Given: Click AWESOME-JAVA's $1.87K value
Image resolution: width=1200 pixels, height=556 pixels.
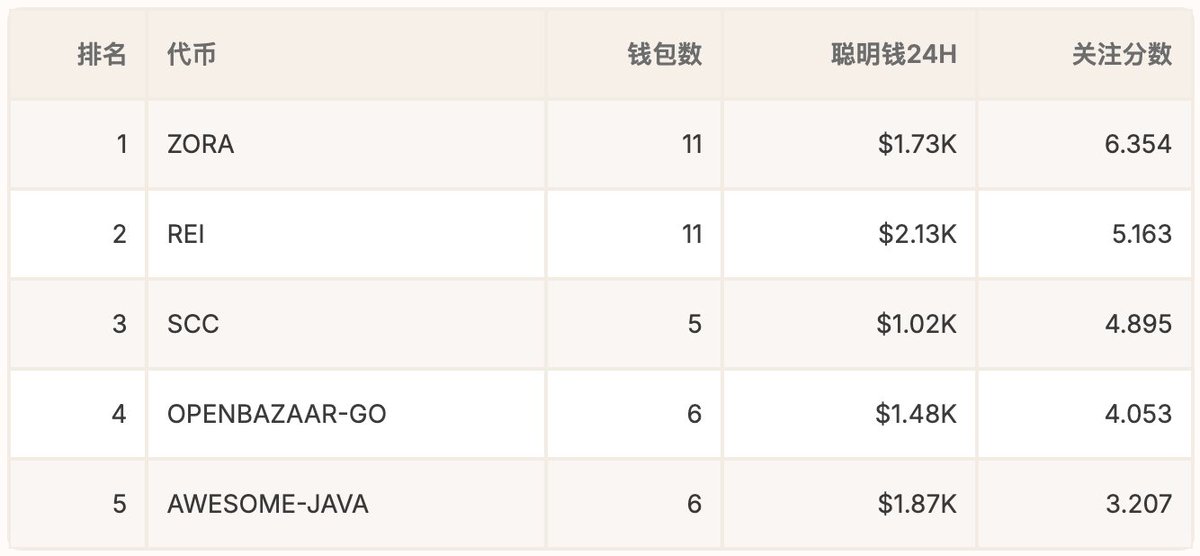Looking at the screenshot, I should (917, 504).
